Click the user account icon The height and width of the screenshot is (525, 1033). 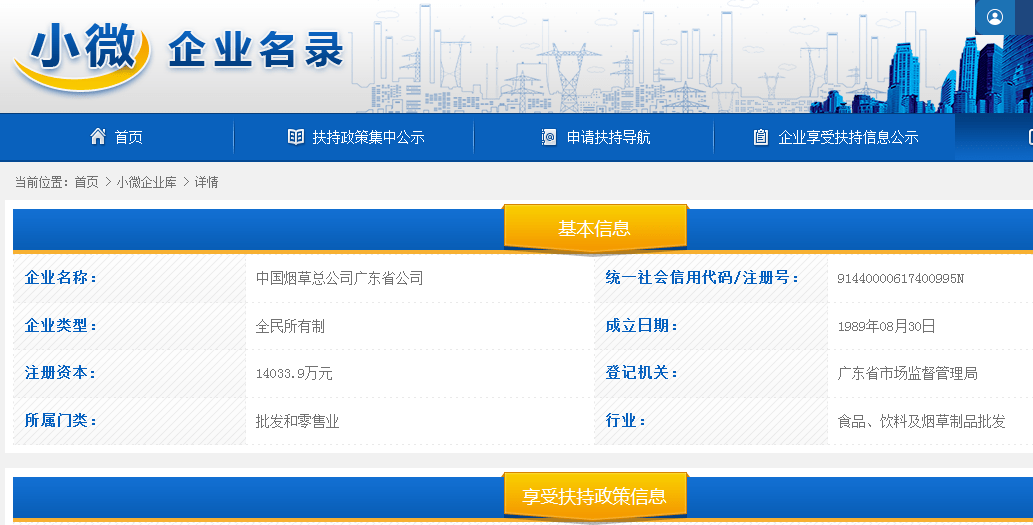click(x=995, y=17)
